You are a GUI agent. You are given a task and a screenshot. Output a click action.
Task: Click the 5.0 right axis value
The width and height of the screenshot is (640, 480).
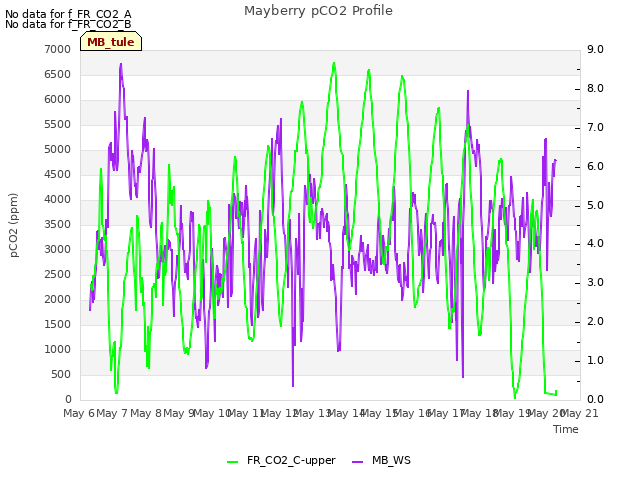pos(595,205)
